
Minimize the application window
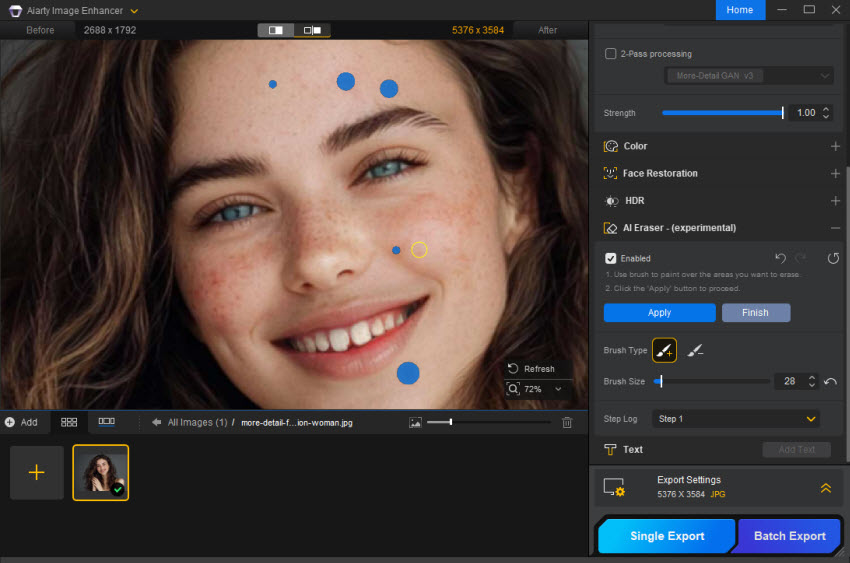point(782,10)
